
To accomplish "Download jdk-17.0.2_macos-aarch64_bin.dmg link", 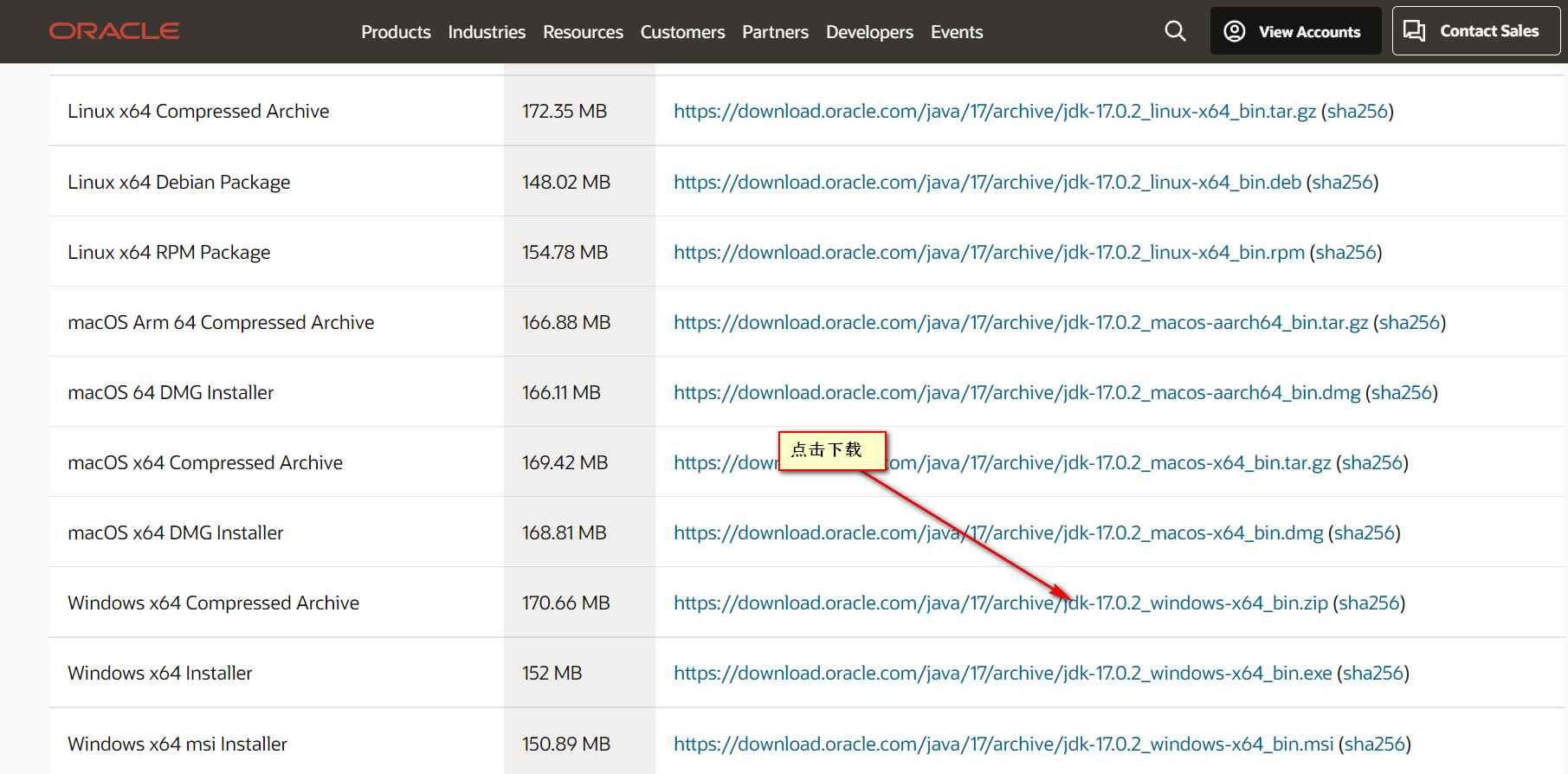I will [x=1017, y=392].
